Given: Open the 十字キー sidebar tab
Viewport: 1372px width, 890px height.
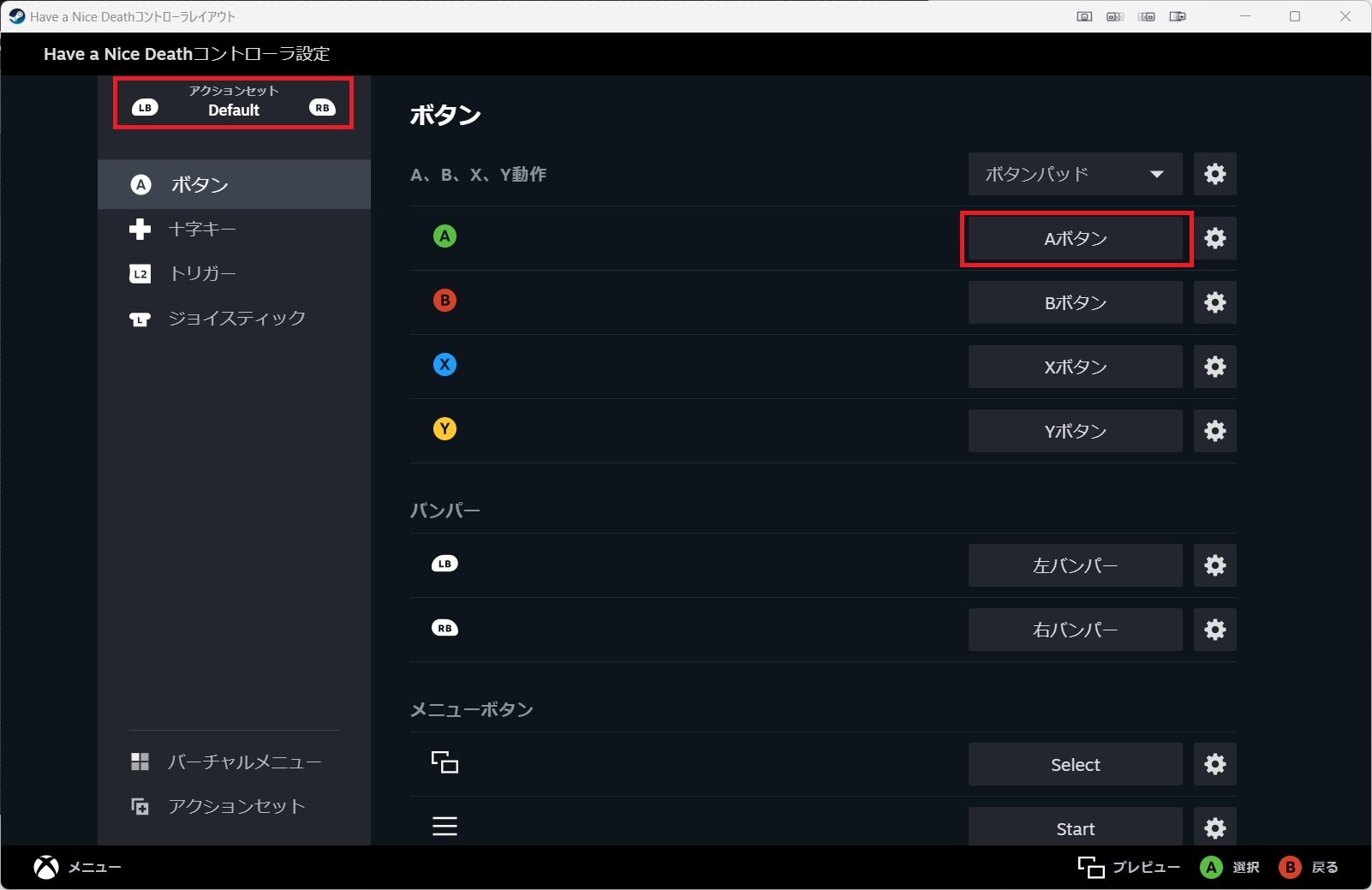Looking at the screenshot, I should (234, 229).
